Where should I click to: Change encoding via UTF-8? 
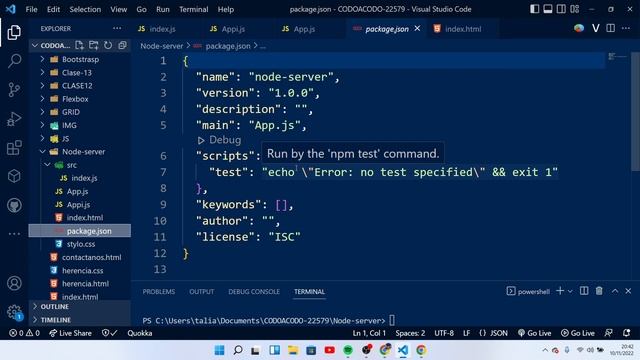click(x=444, y=333)
